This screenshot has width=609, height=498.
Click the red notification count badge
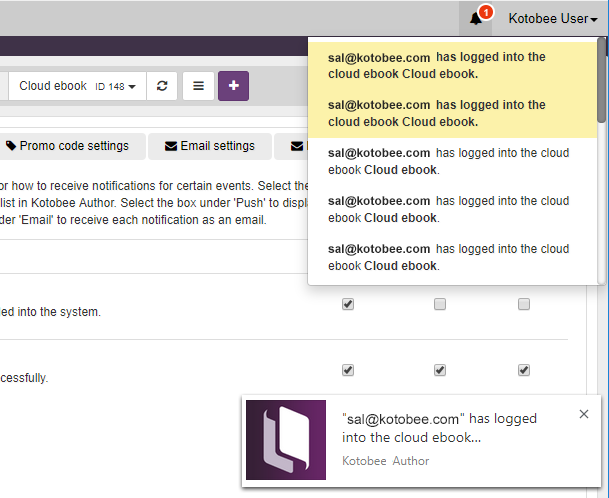tap(486, 12)
